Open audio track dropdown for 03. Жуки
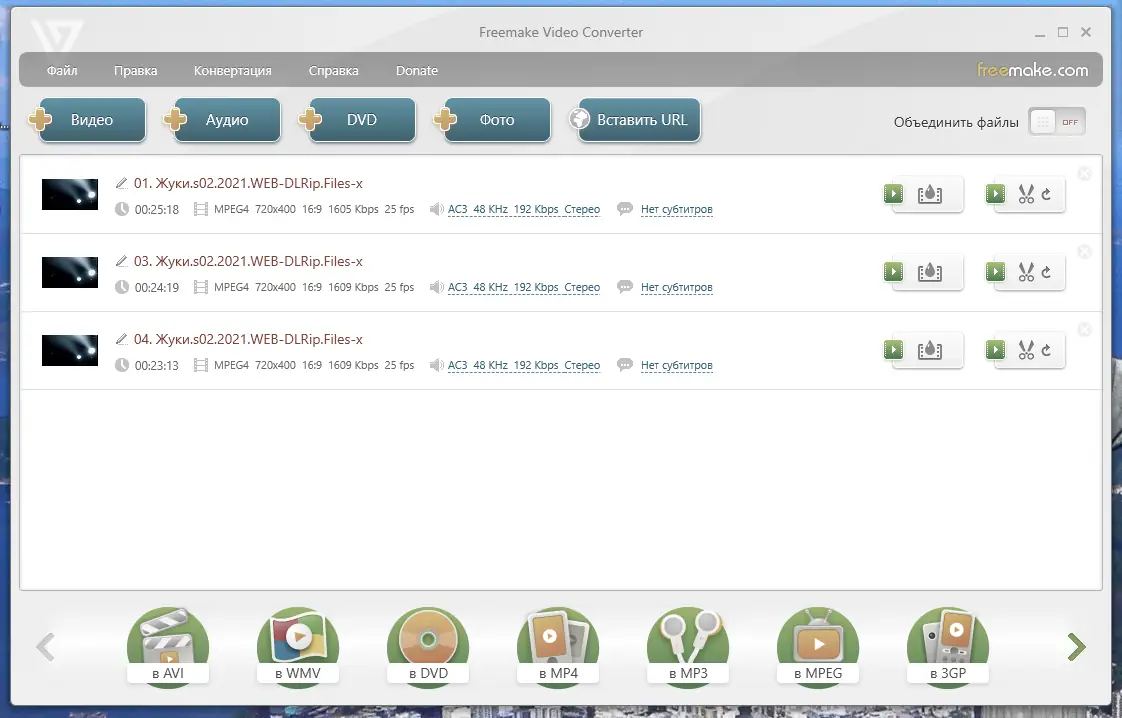Image resolution: width=1122 pixels, height=718 pixels. pyautogui.click(x=524, y=287)
